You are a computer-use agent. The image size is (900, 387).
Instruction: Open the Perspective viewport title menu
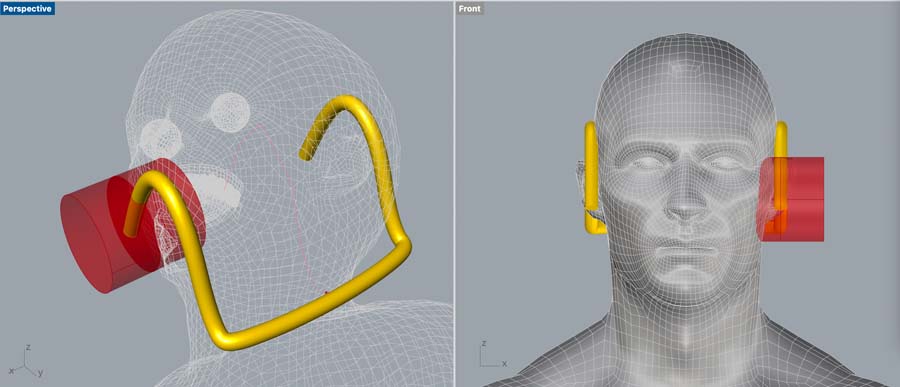28,9
